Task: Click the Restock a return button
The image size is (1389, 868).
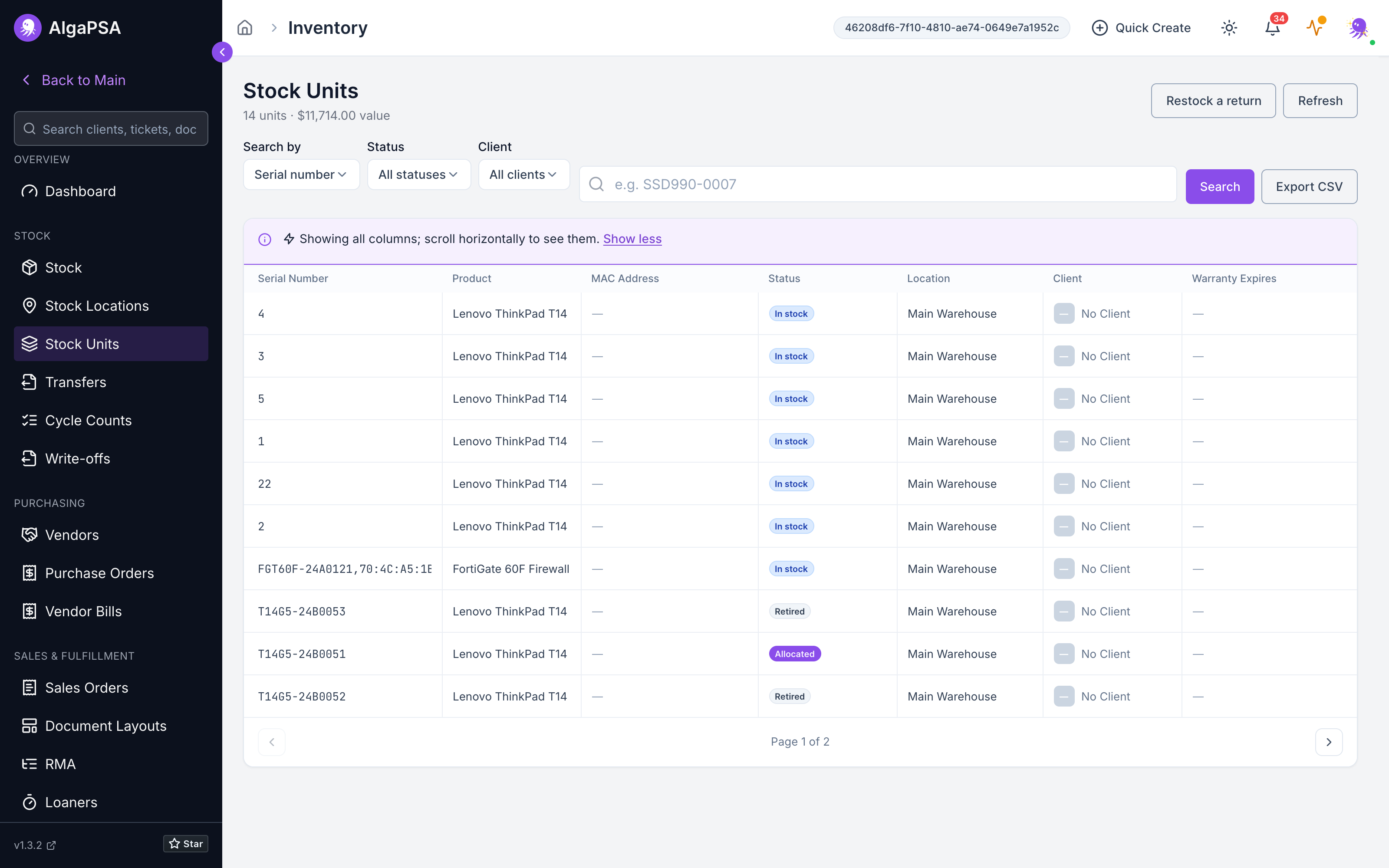Action: click(1213, 101)
